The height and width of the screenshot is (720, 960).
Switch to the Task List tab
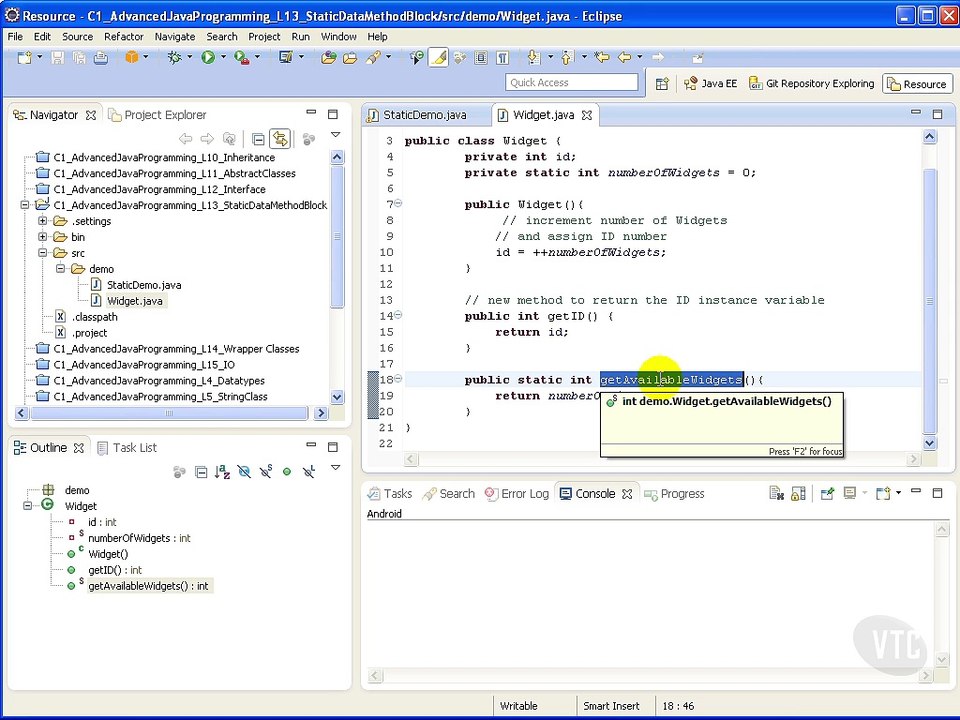[x=128, y=448]
